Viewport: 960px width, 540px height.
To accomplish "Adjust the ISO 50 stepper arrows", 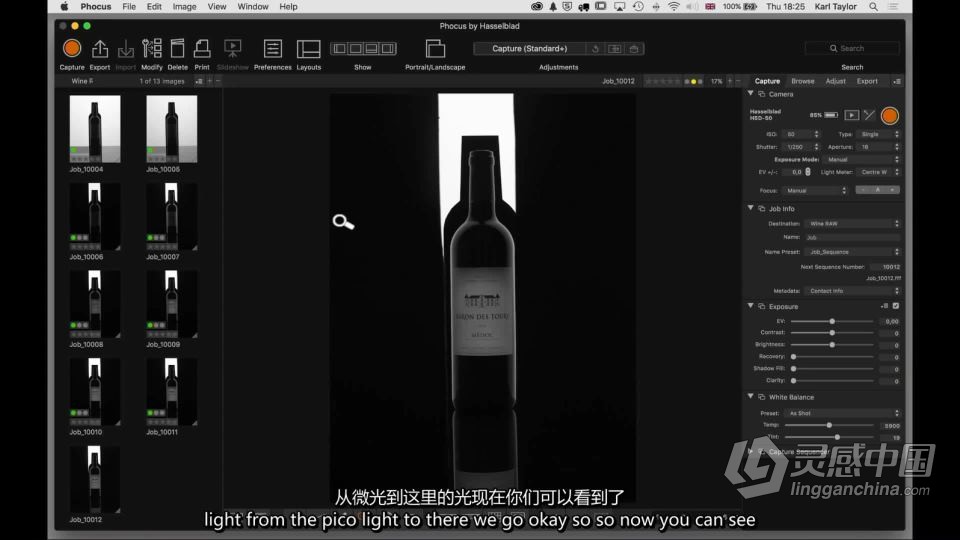I will (x=816, y=134).
